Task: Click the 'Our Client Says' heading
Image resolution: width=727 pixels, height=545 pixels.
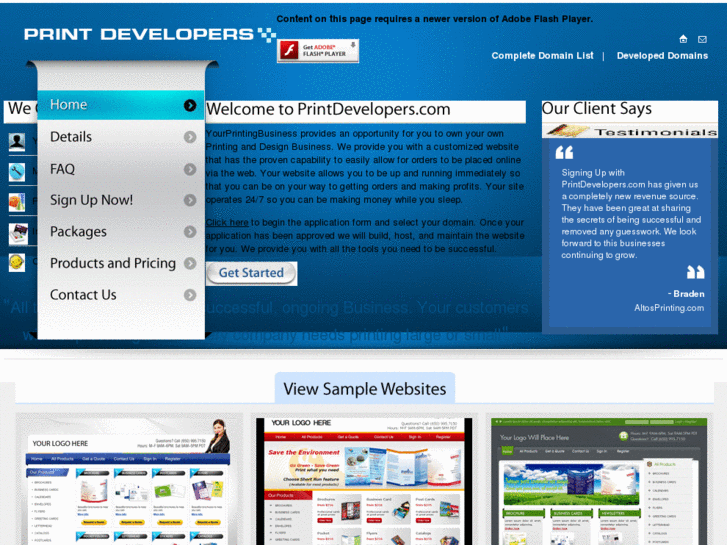Action: (x=597, y=109)
